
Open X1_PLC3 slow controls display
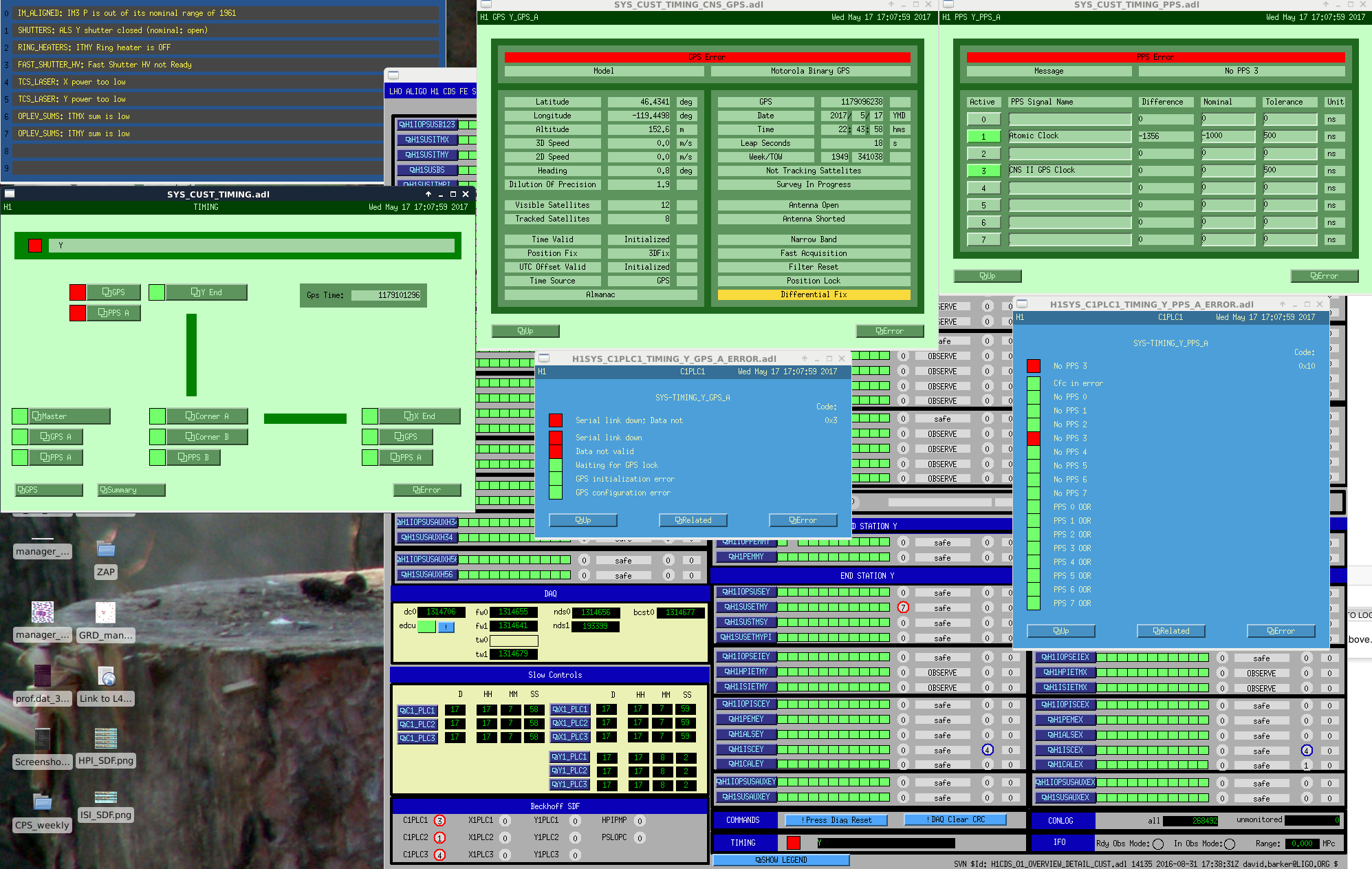(x=569, y=737)
